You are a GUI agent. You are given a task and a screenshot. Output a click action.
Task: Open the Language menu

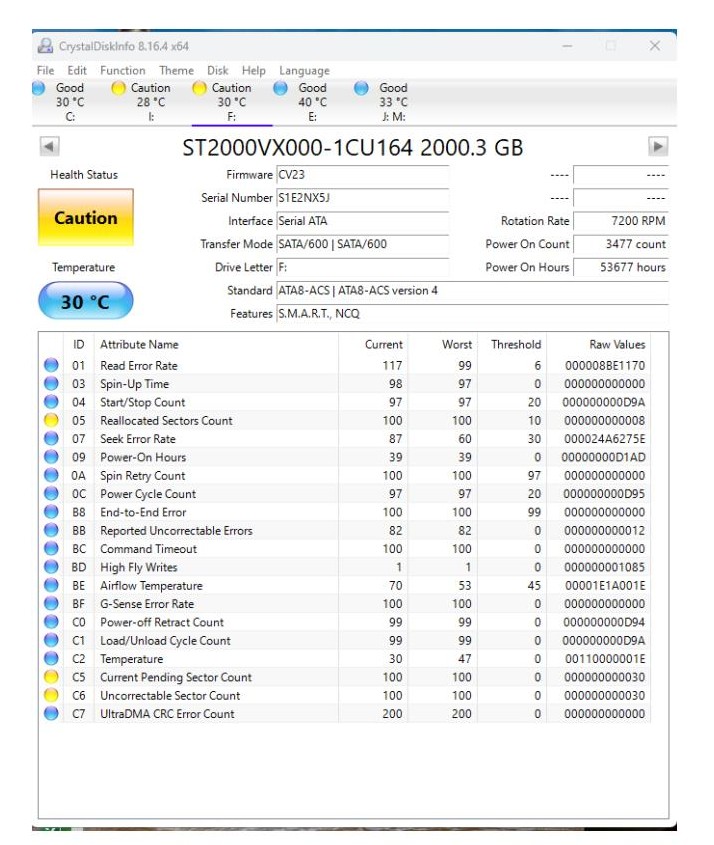coord(304,71)
